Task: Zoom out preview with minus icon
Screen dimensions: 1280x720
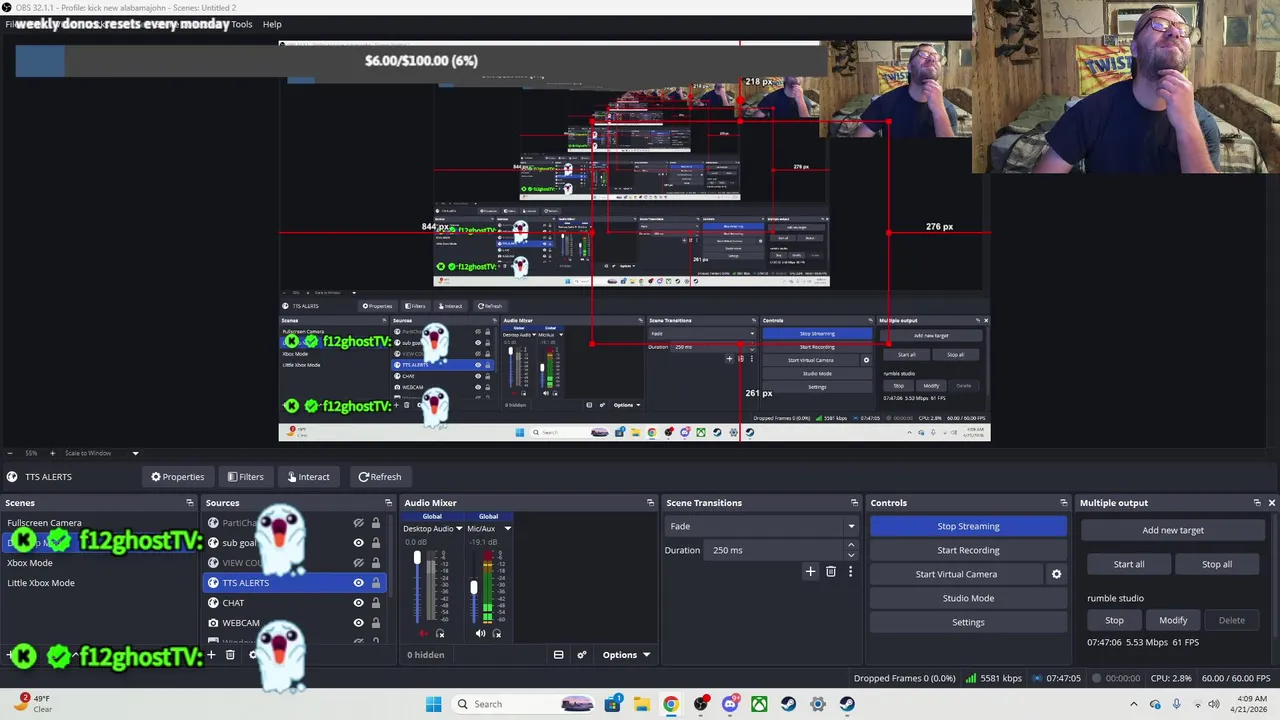Action: [x=9, y=453]
